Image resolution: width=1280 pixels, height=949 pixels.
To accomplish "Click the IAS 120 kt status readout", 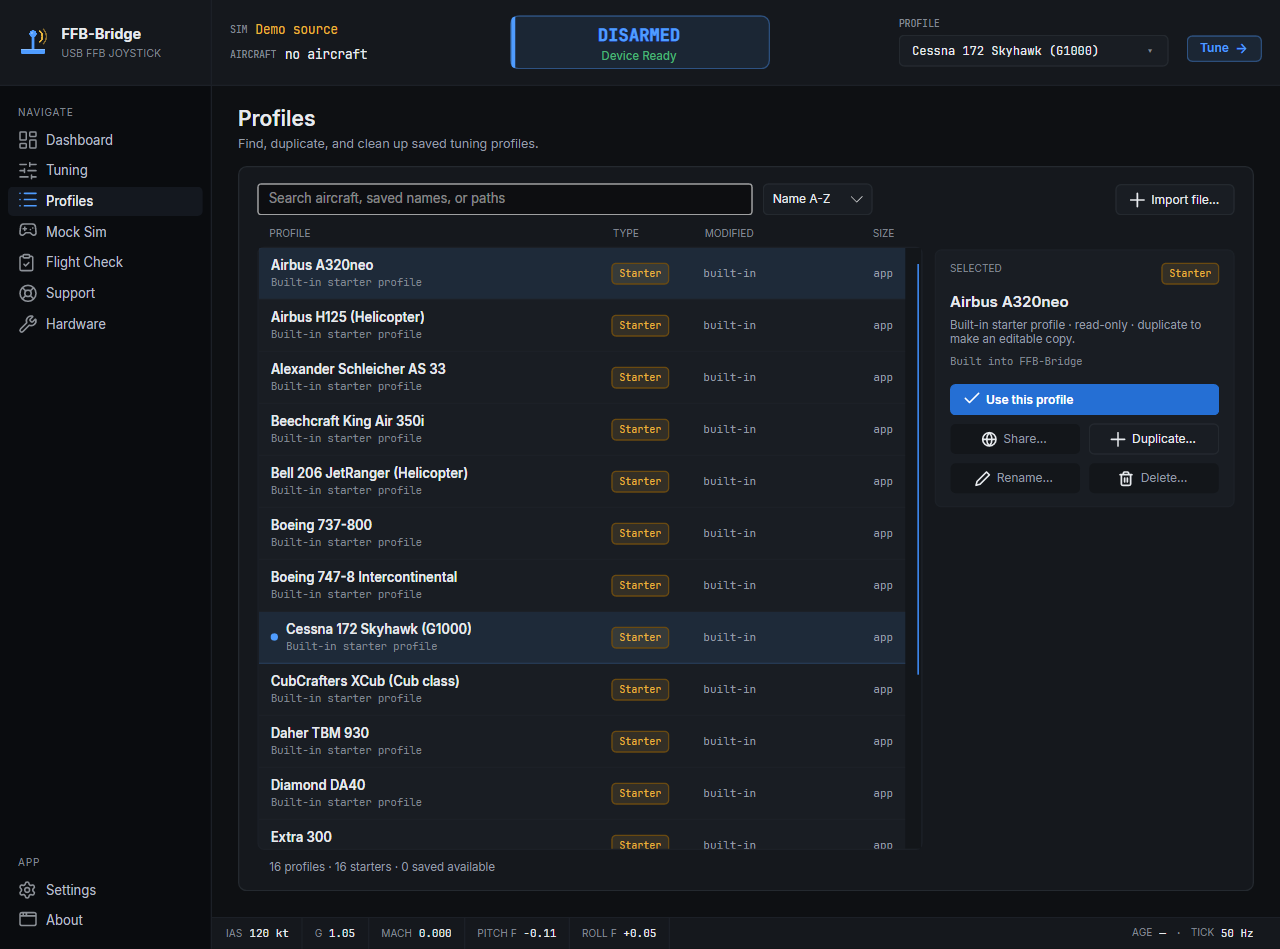I will click(257, 933).
